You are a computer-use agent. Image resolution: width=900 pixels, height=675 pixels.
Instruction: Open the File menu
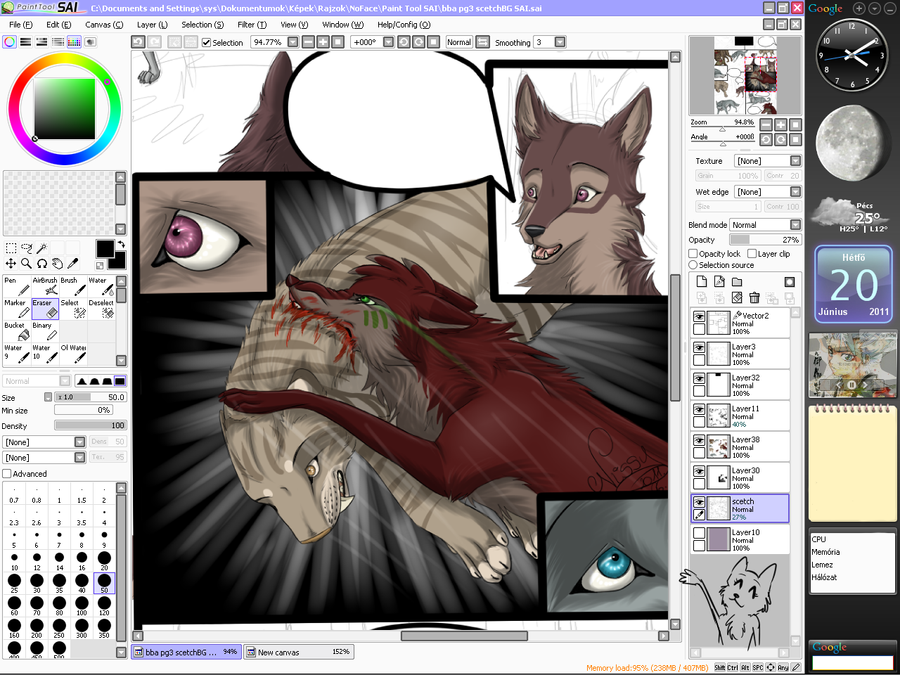click(x=21, y=25)
